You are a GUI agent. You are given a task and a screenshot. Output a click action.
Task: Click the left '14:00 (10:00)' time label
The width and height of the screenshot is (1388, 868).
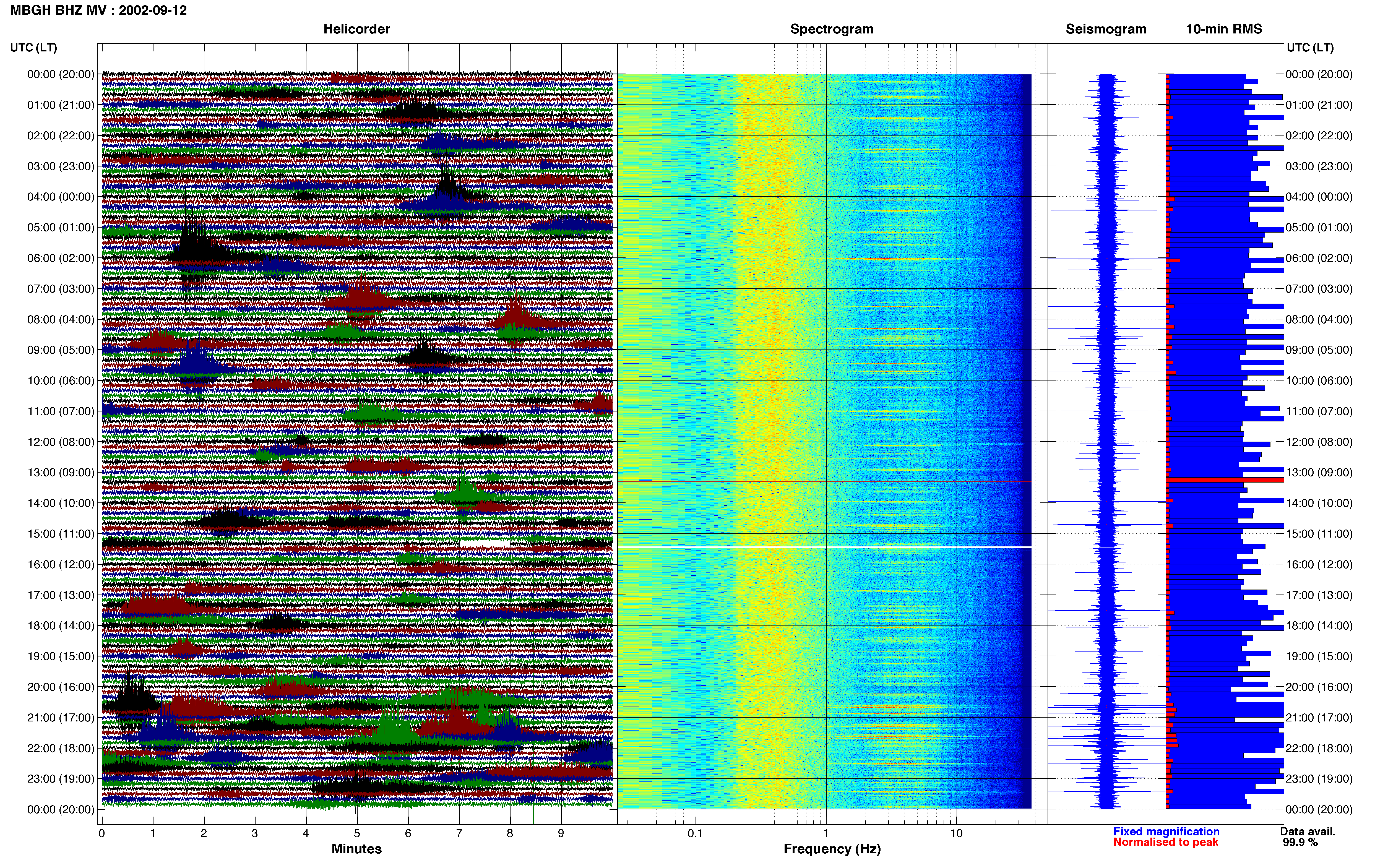click(x=60, y=503)
